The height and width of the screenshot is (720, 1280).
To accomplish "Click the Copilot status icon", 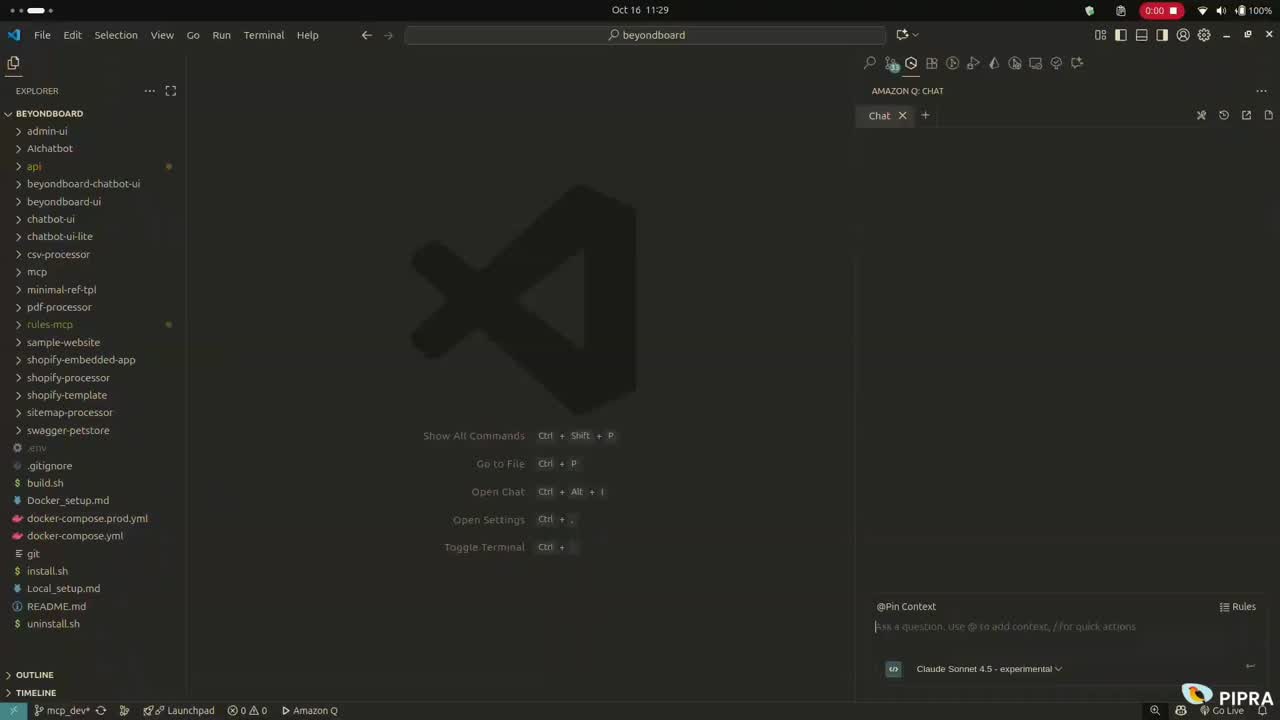I will [x=1181, y=711].
